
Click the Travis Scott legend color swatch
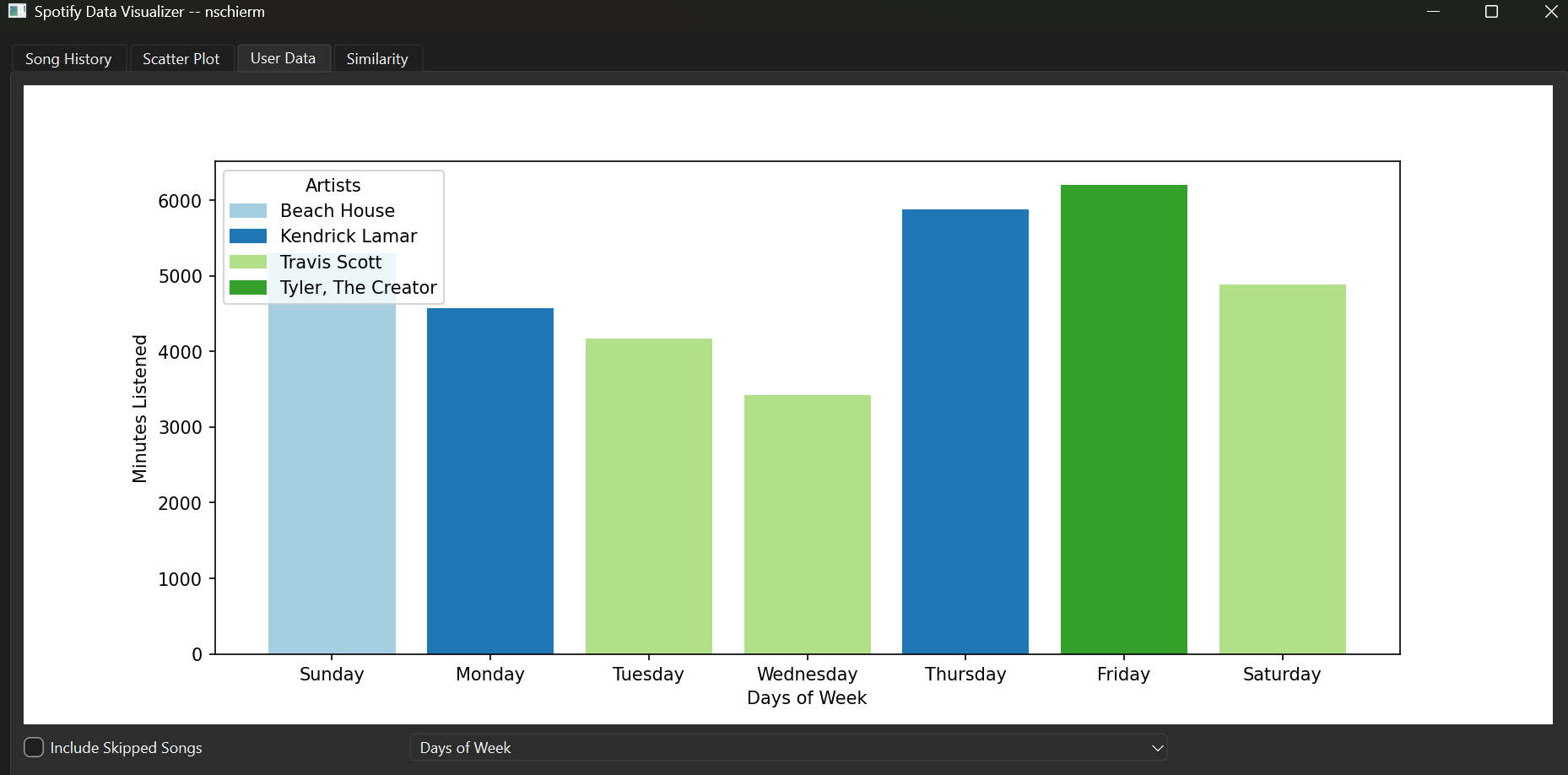click(248, 262)
